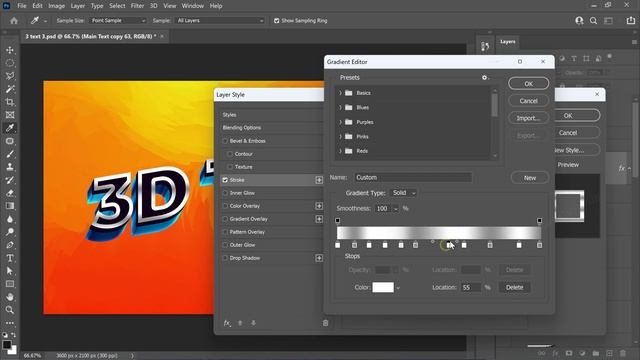Viewport: 640px width, 360px height.
Task: Click New gradient button
Action: tap(530, 178)
